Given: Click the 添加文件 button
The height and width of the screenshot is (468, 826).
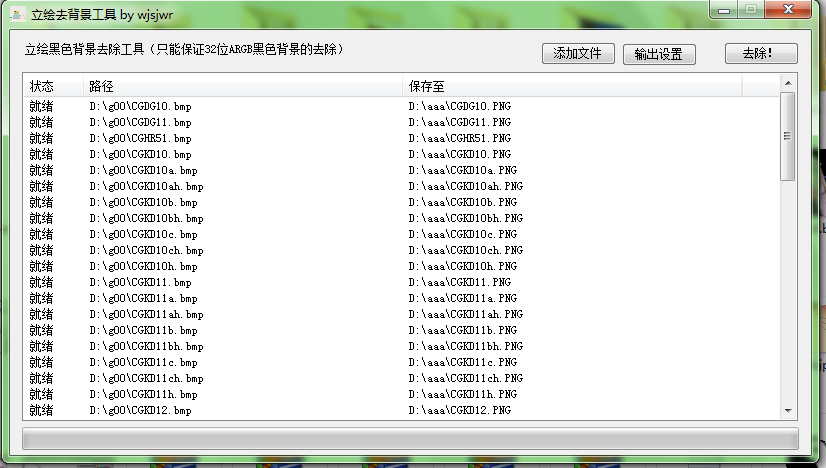Looking at the screenshot, I should (578, 54).
